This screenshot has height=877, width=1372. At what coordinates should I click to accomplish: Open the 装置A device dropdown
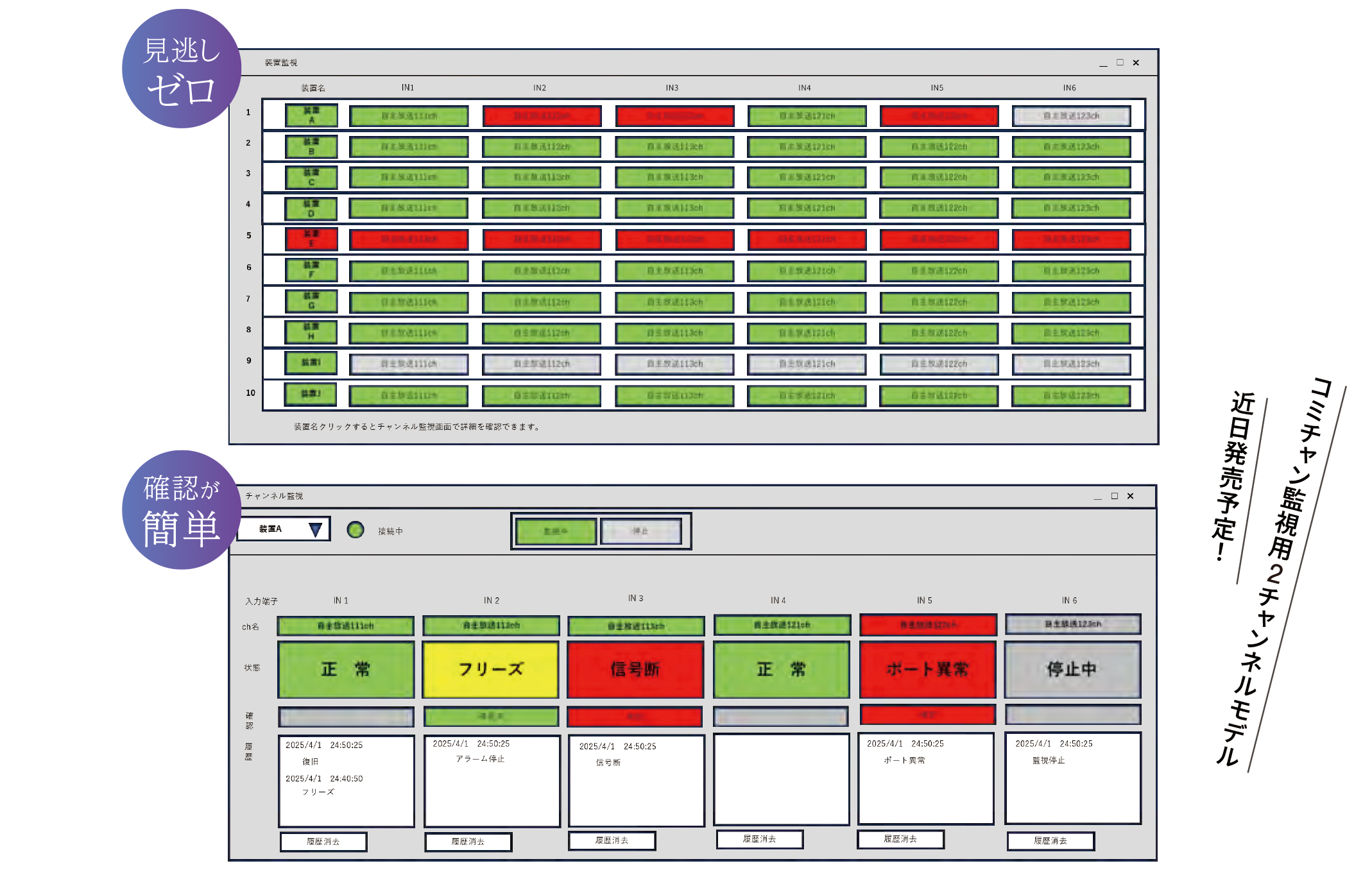(314, 529)
